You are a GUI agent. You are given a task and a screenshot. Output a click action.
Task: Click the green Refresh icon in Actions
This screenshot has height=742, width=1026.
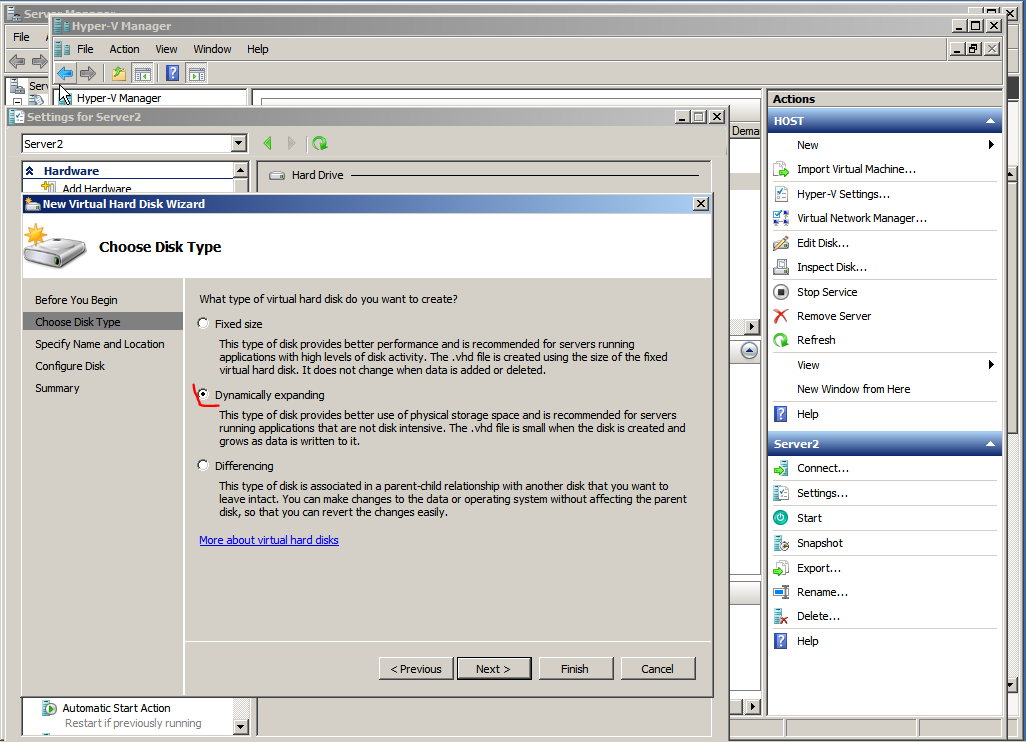[x=781, y=340]
